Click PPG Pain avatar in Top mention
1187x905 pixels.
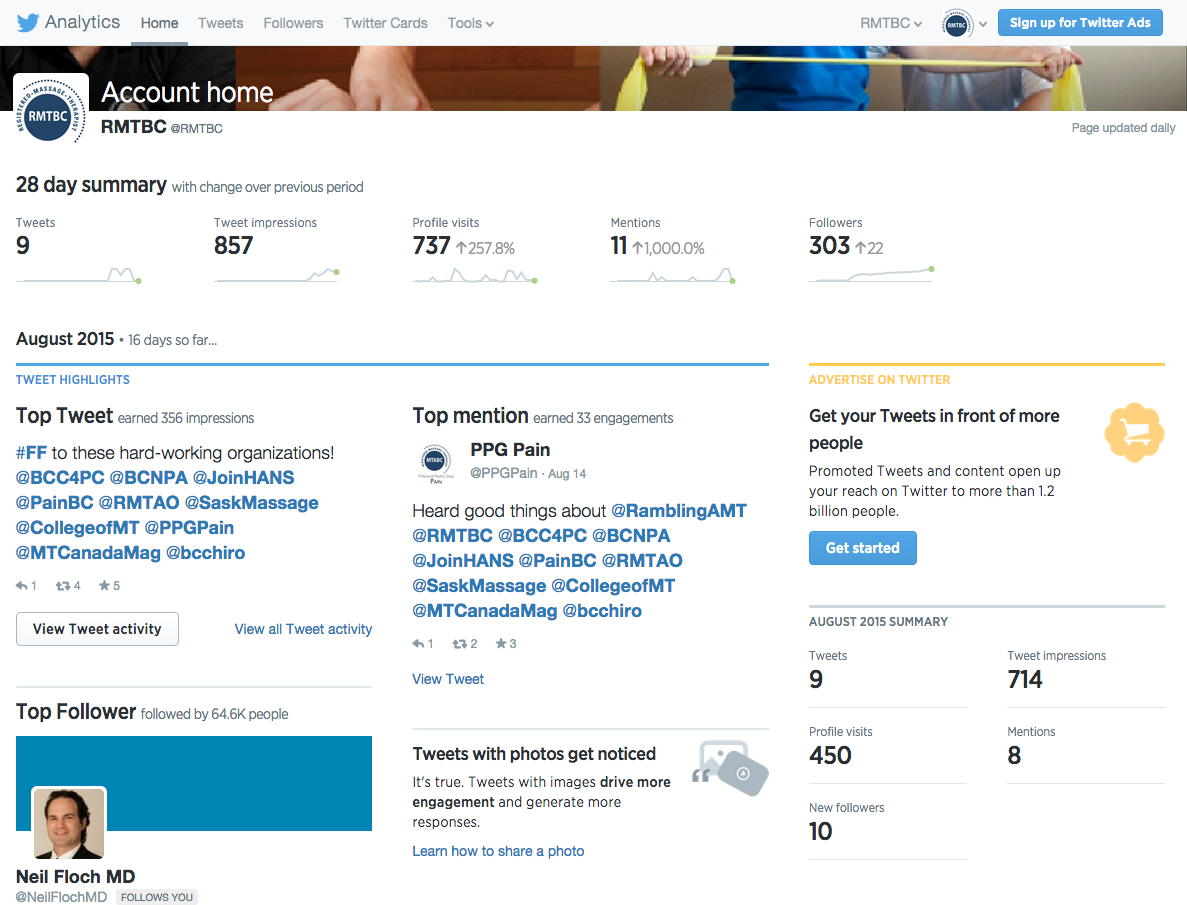coord(435,463)
